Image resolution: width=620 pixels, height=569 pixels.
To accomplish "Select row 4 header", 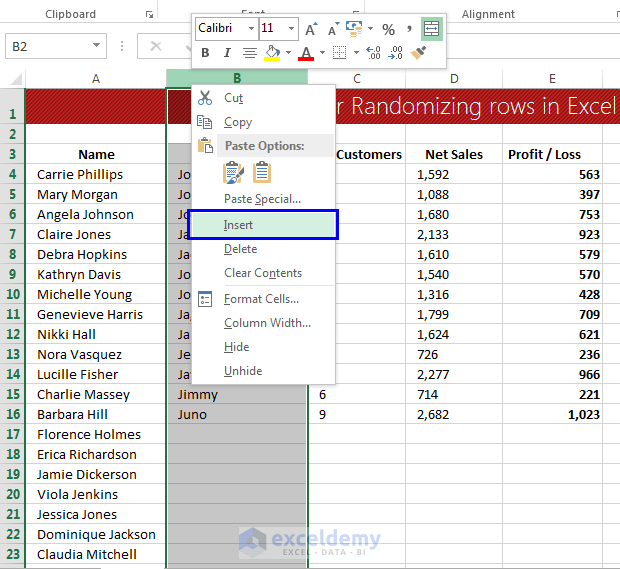I will tap(13, 174).
